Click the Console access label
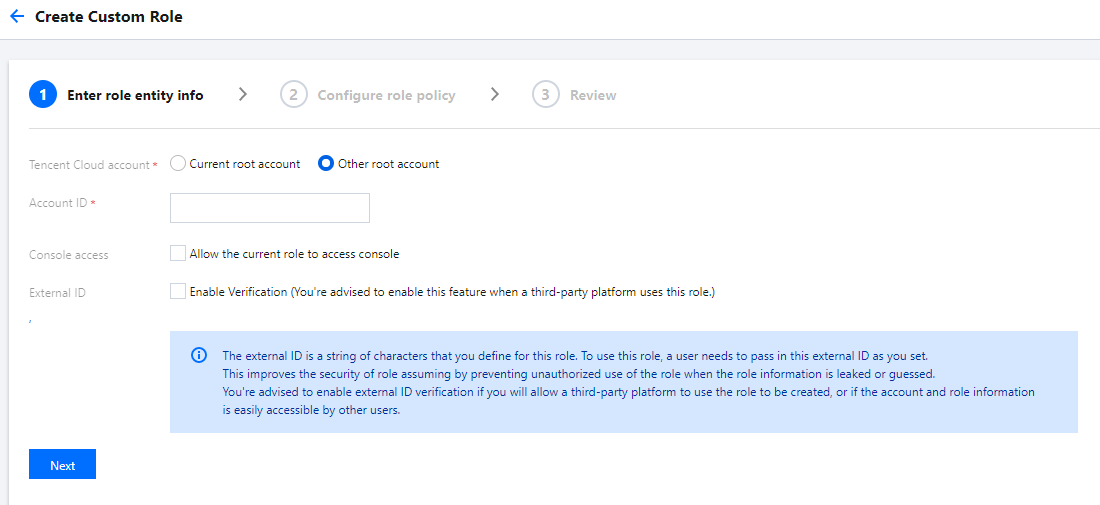This screenshot has height=505, width=1100. point(69,255)
